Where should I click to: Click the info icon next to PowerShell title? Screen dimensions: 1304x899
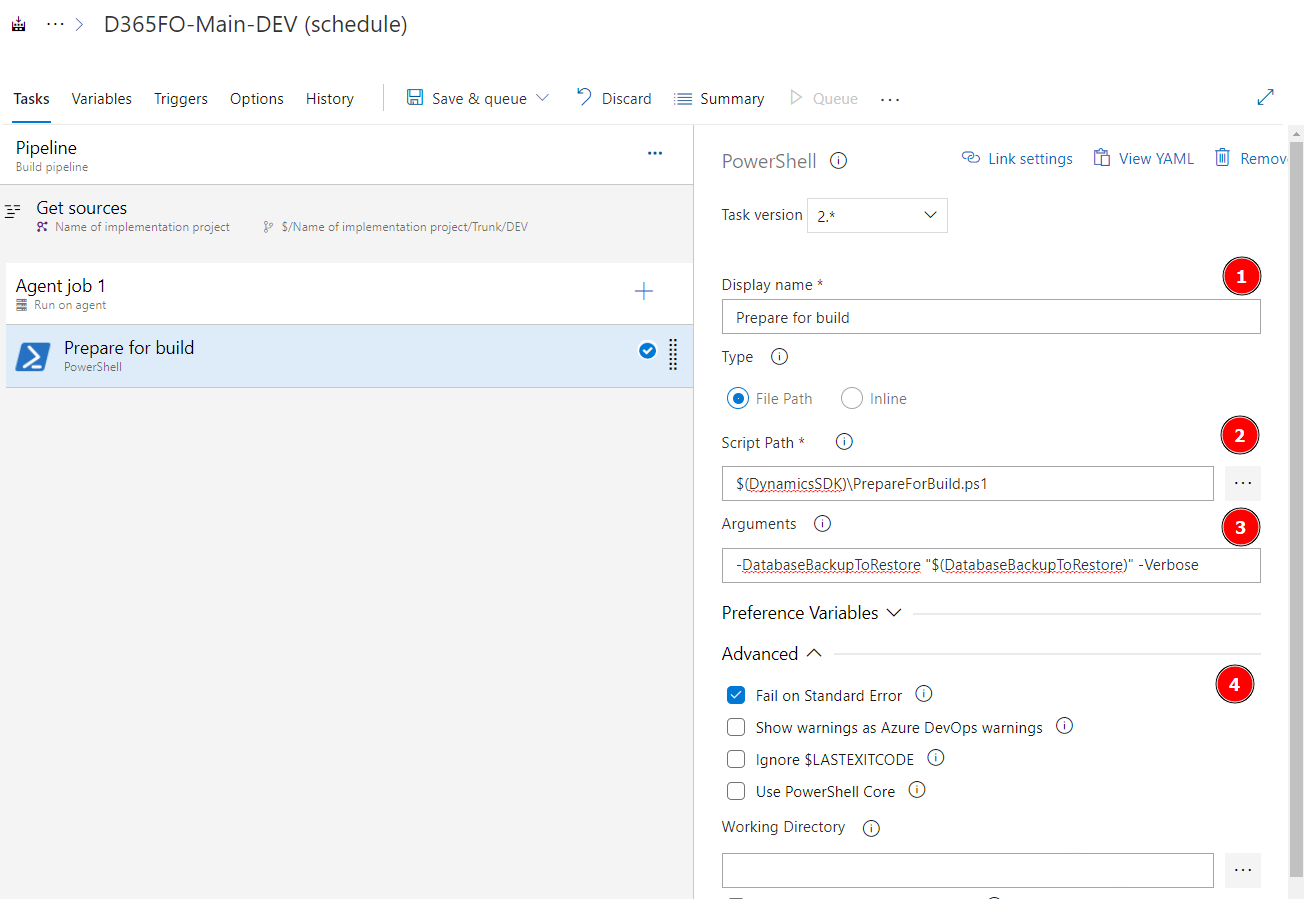click(839, 160)
